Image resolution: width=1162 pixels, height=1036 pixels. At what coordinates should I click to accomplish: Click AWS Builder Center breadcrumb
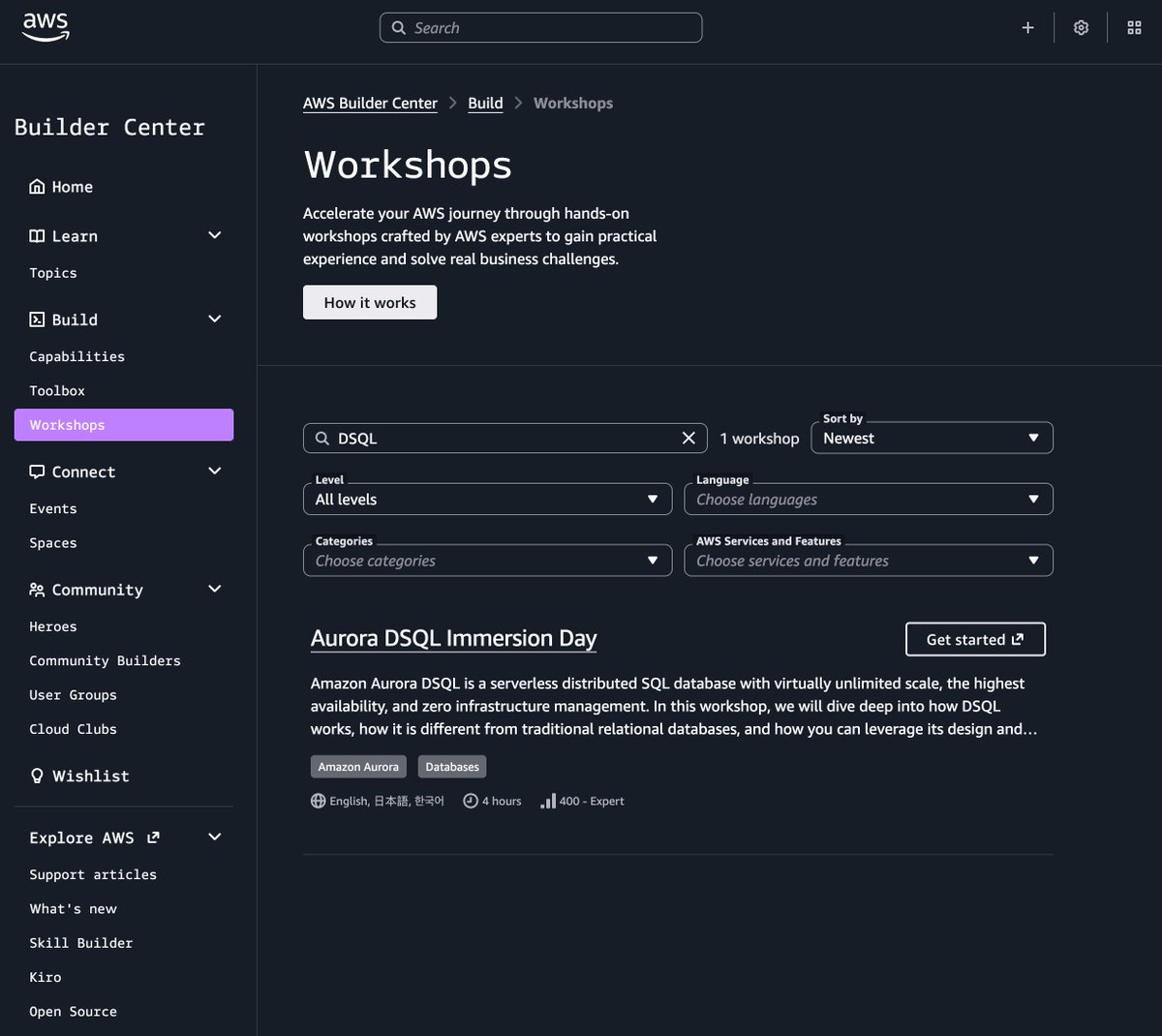click(370, 103)
